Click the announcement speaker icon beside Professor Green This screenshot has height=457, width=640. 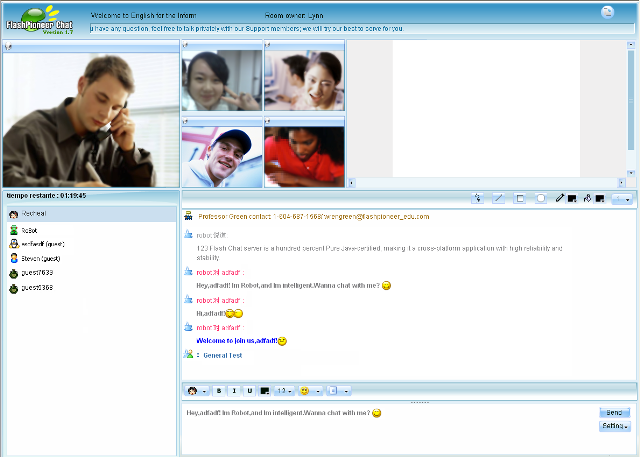pos(188,216)
